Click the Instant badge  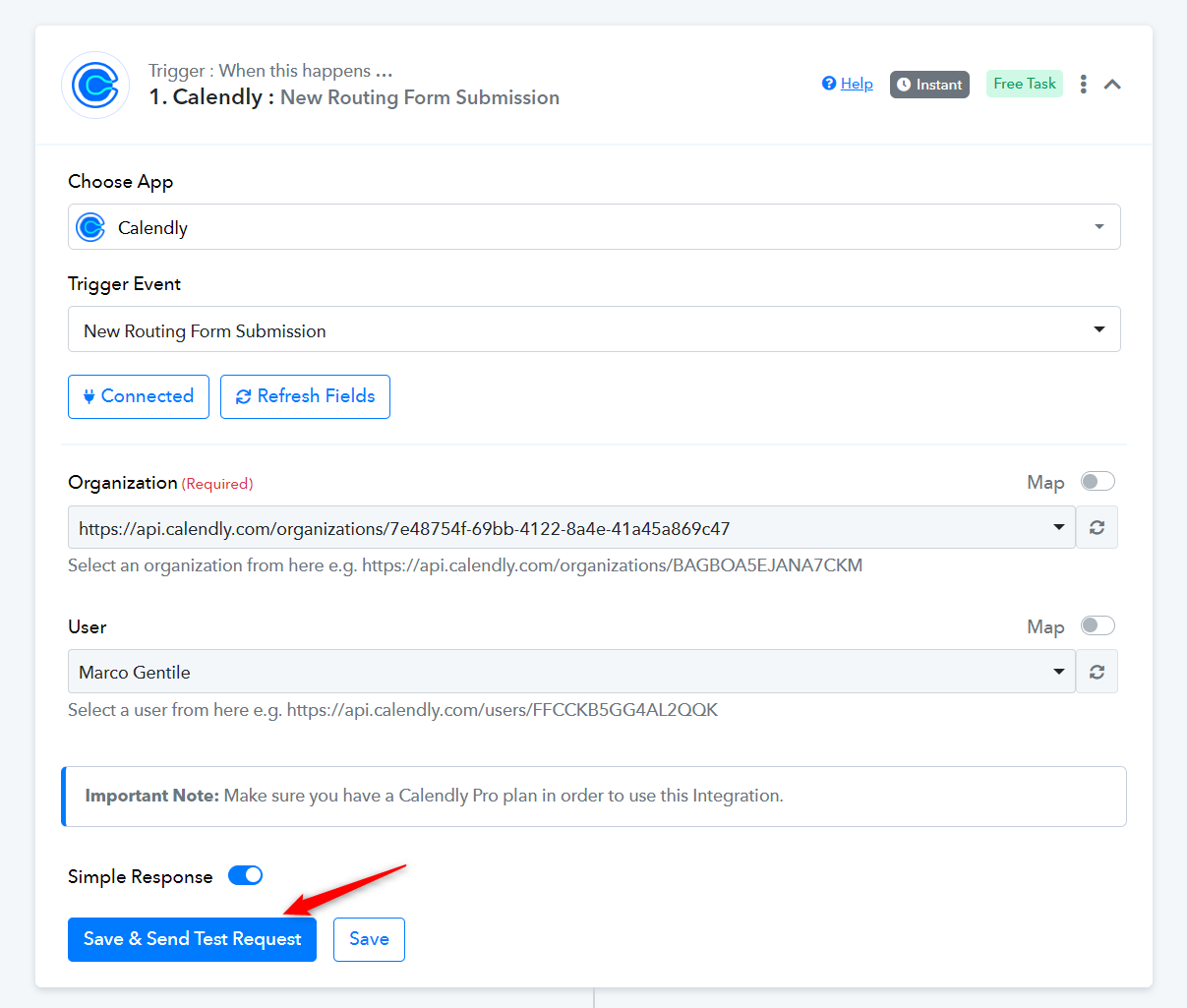(929, 85)
